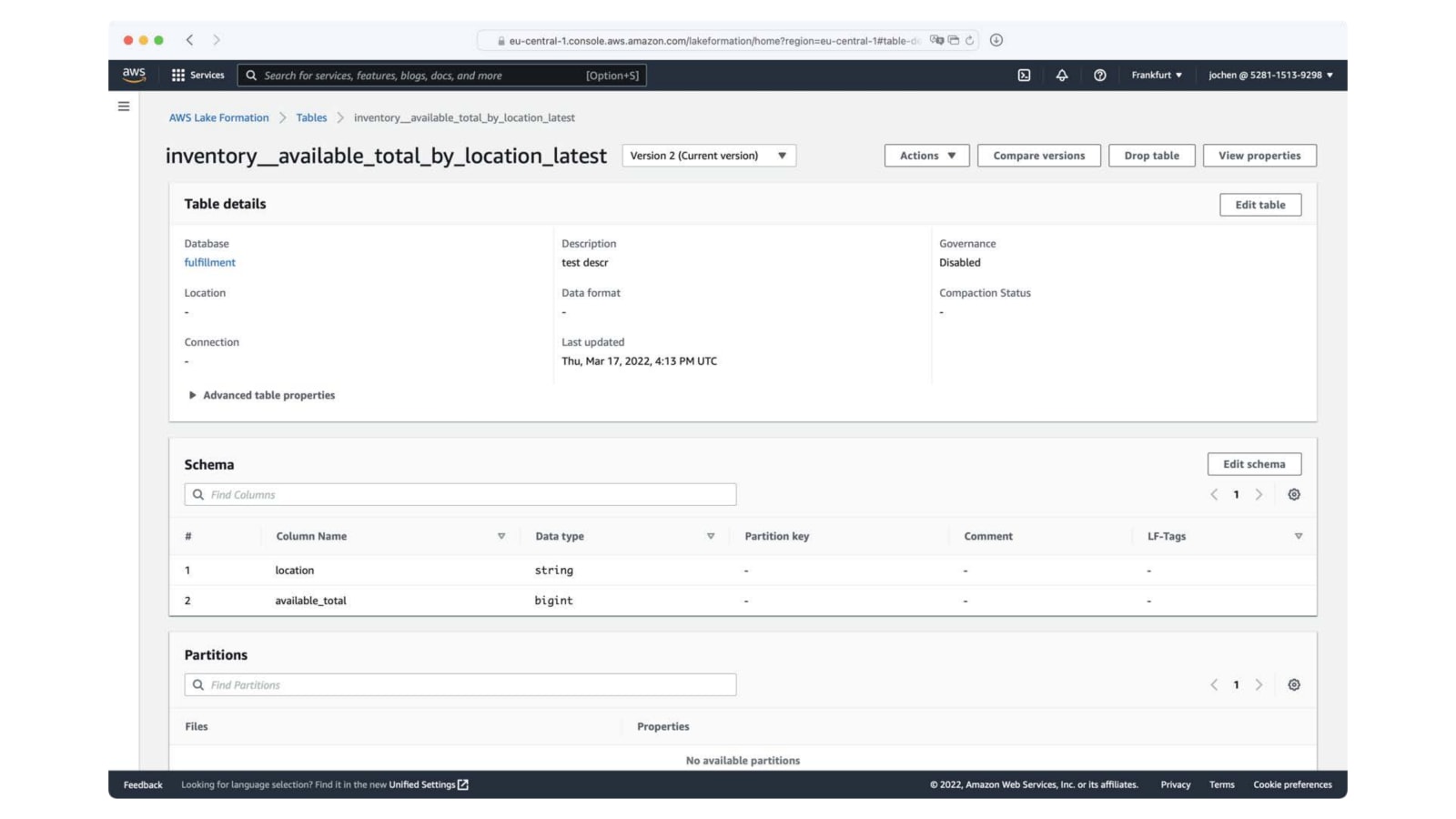Screen dimensions: 1456x819
Task: Open Unified Settings link in footer
Action: [x=429, y=785]
